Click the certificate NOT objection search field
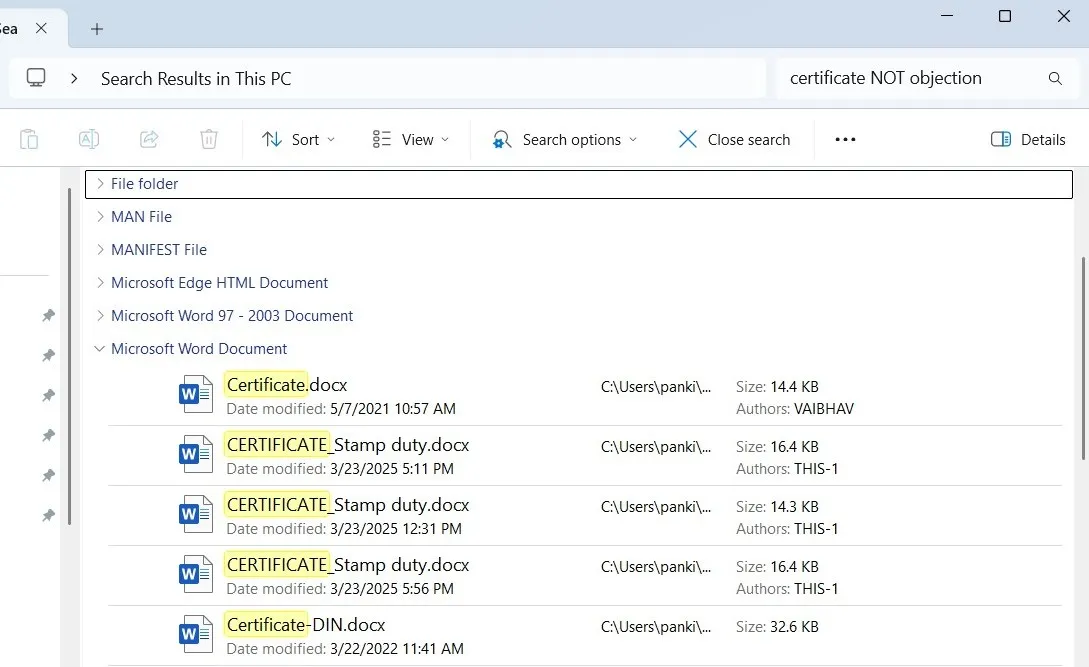 885,78
